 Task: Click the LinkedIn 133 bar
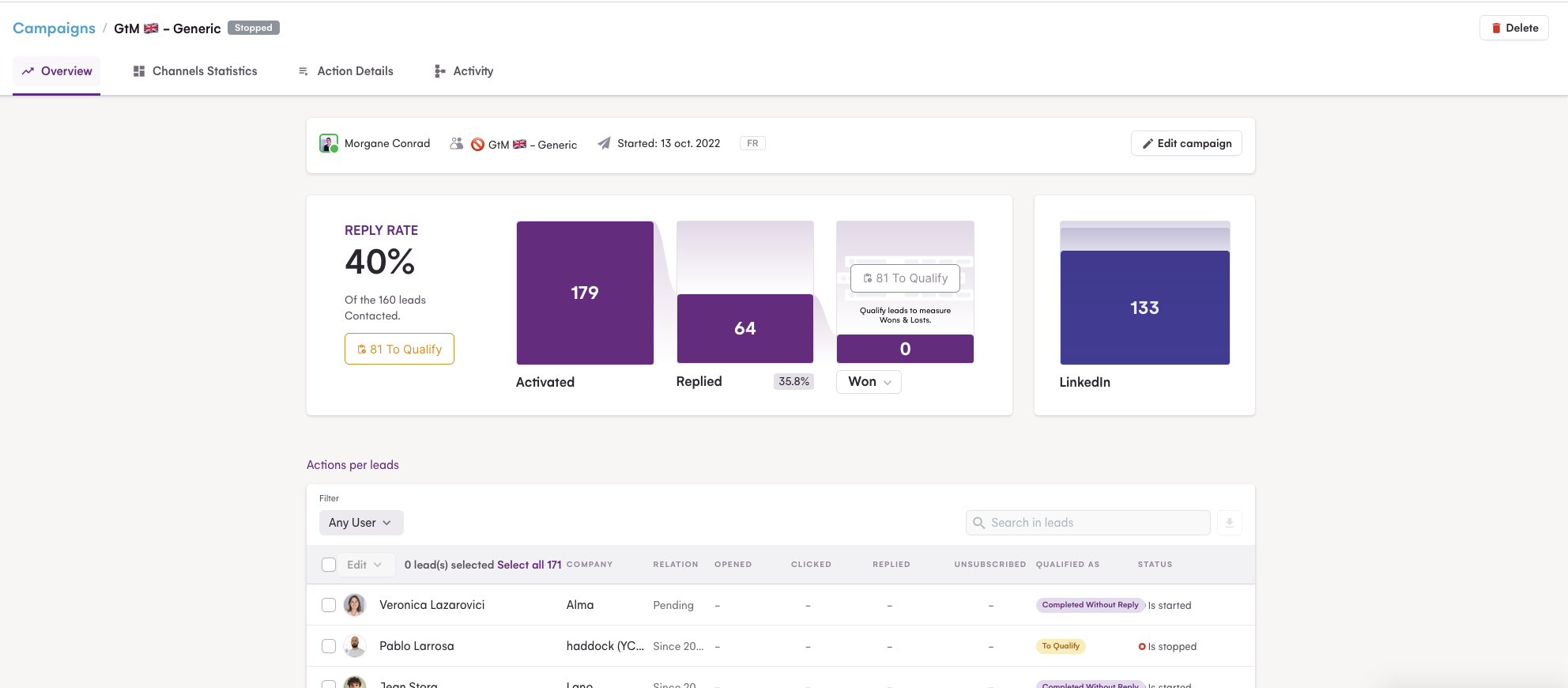[x=1144, y=307]
